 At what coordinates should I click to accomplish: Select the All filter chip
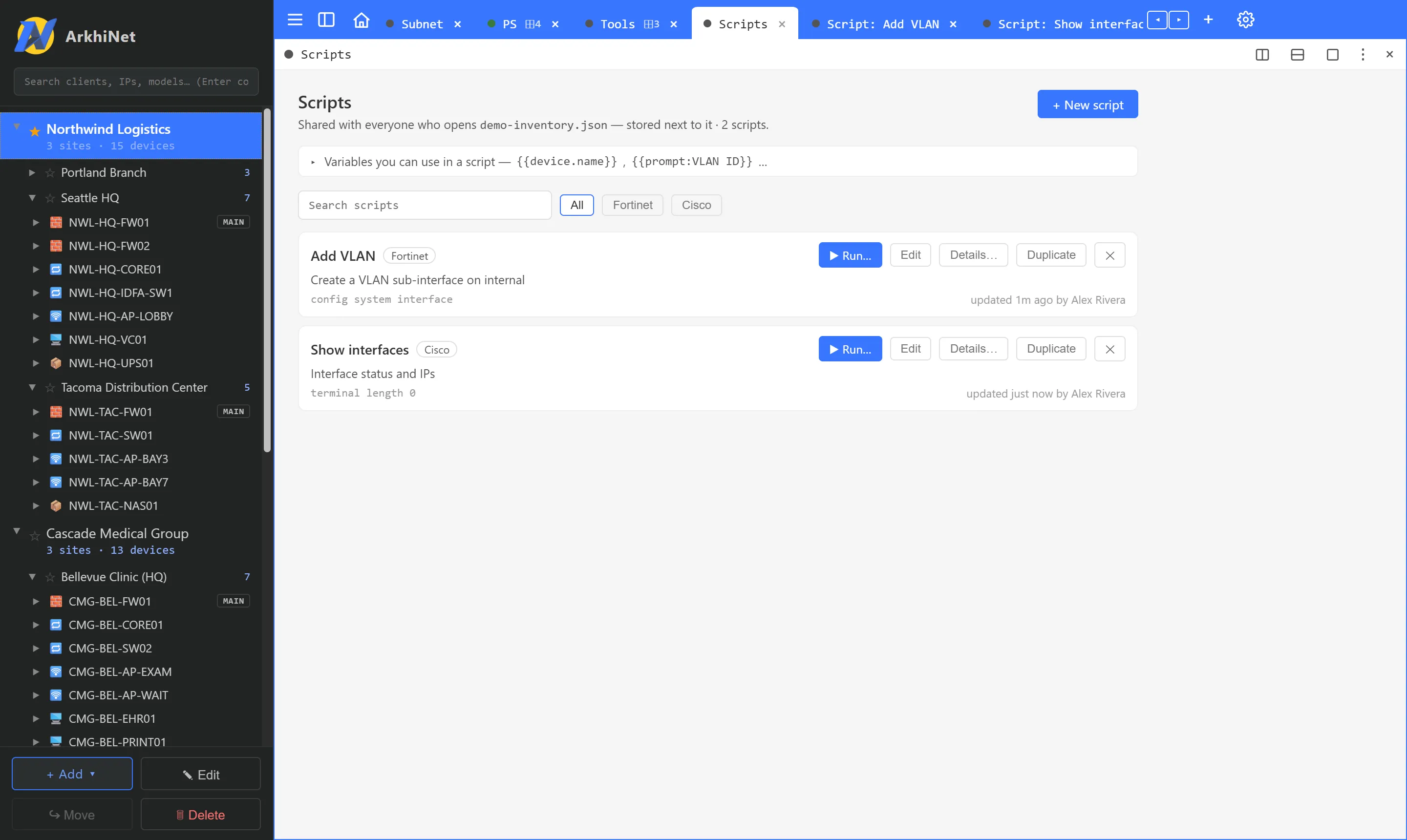click(576, 205)
